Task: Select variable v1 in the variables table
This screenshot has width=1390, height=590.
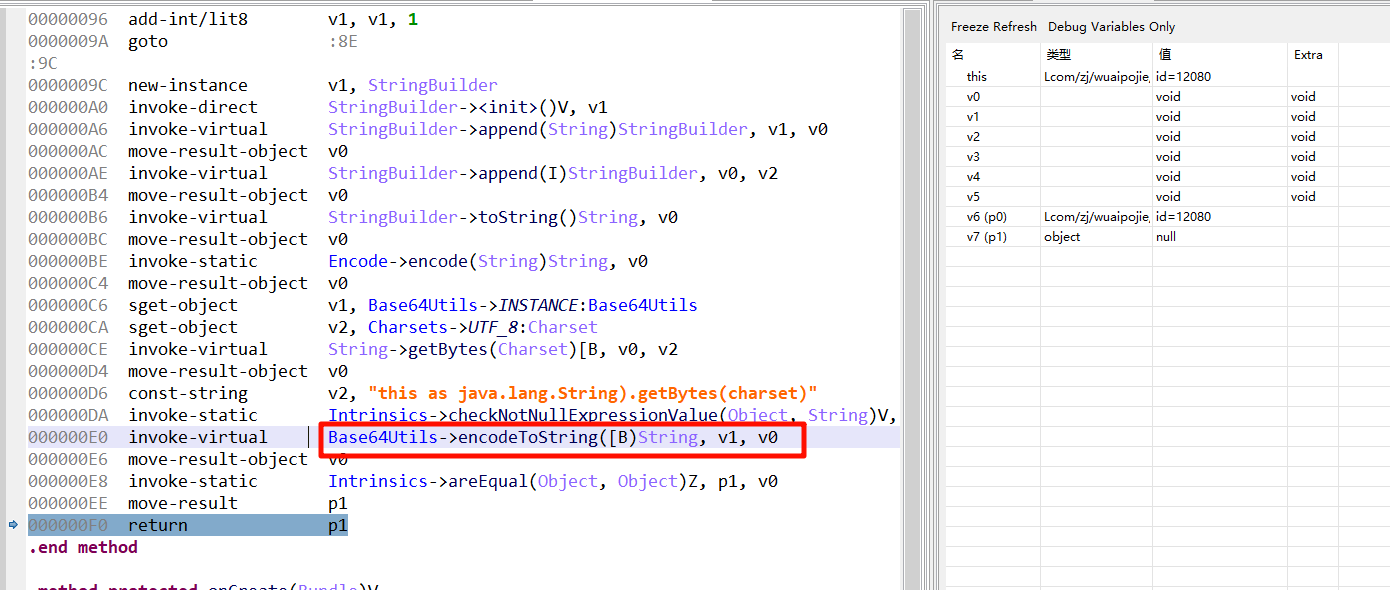Action: click(1167, 117)
